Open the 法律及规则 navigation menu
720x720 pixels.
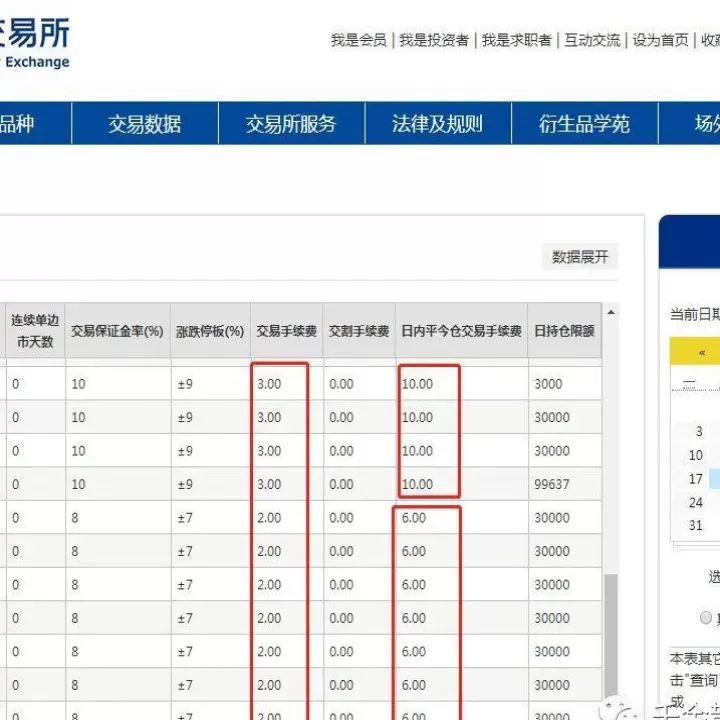(438, 124)
